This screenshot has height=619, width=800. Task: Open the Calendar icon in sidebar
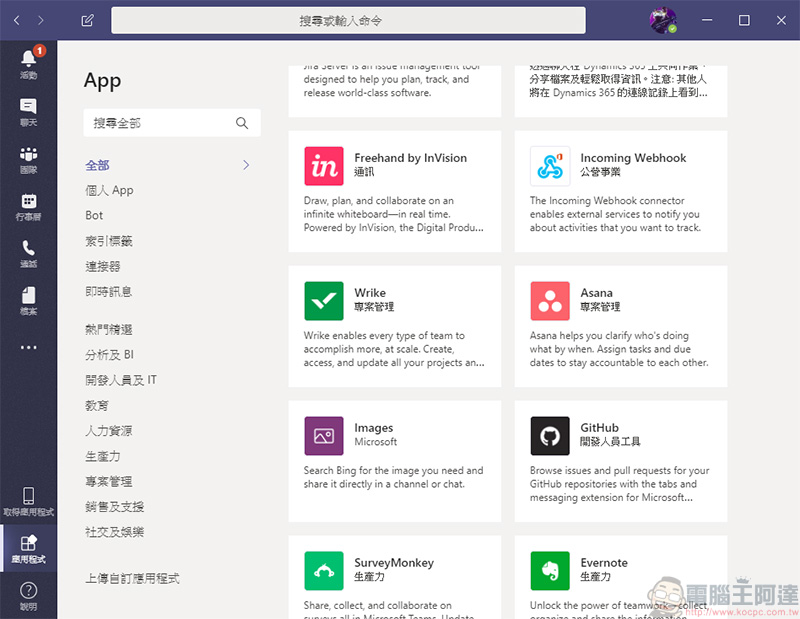tap(28, 203)
